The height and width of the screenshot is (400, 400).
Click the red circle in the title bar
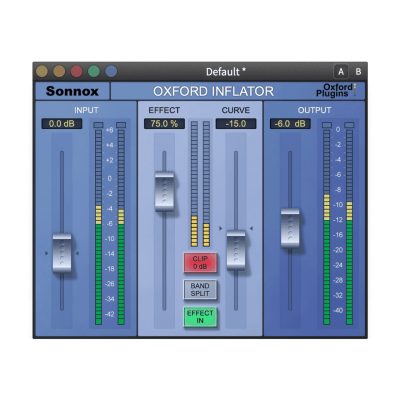[77, 71]
